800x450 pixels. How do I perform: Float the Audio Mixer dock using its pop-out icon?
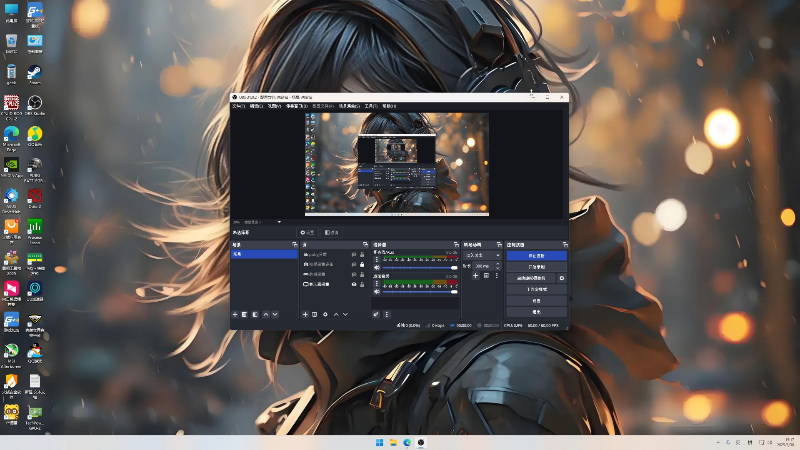456,245
